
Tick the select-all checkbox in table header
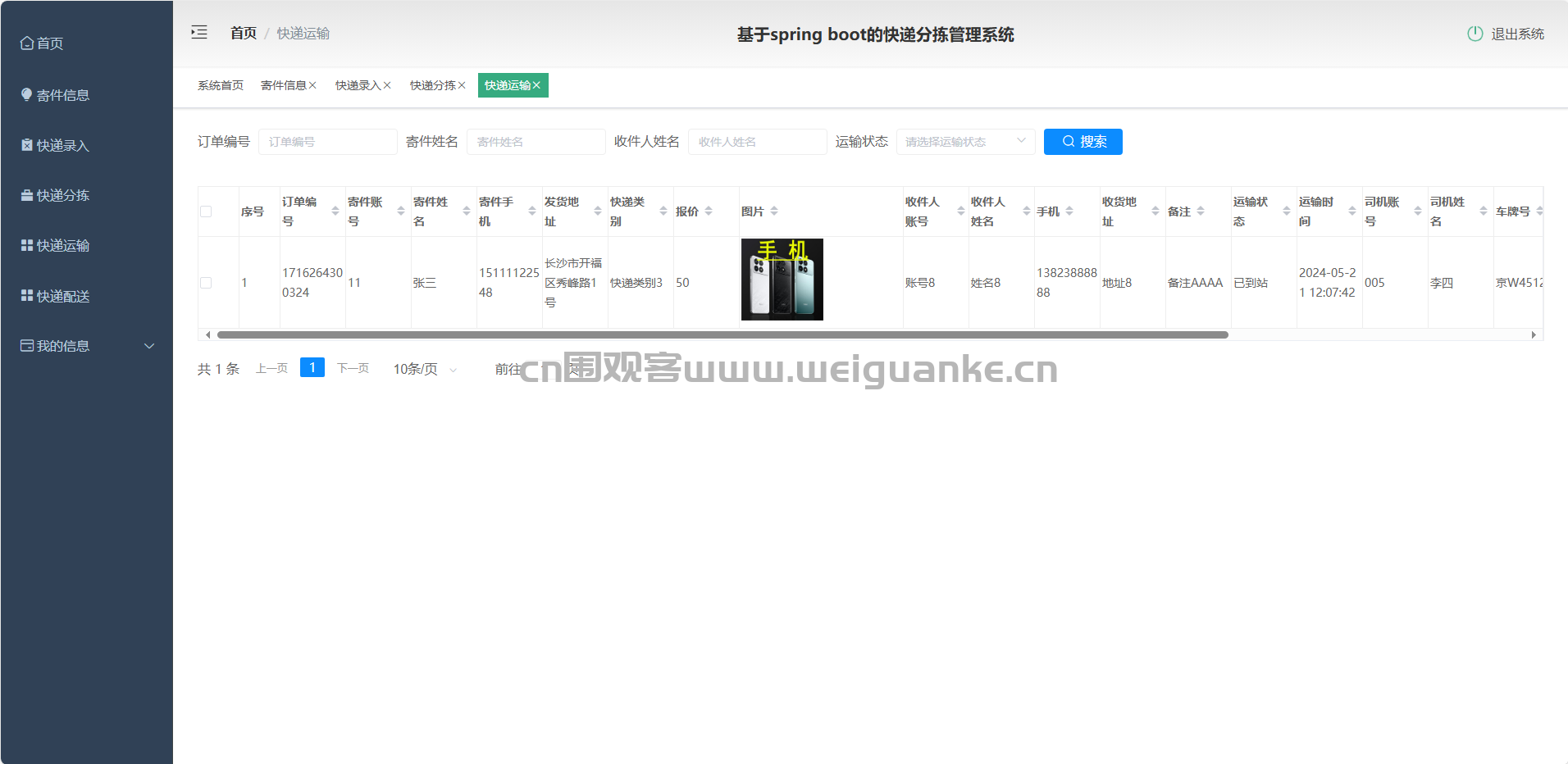click(x=206, y=211)
